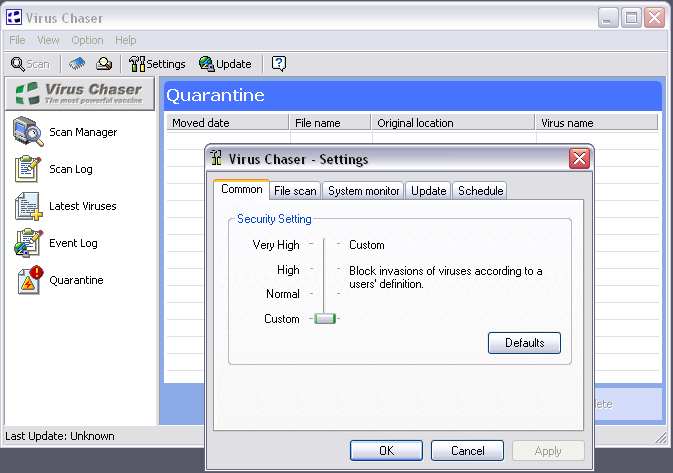This screenshot has width=673, height=473.
Task: Click the disk scan toolbar icon
Action: tap(104, 64)
